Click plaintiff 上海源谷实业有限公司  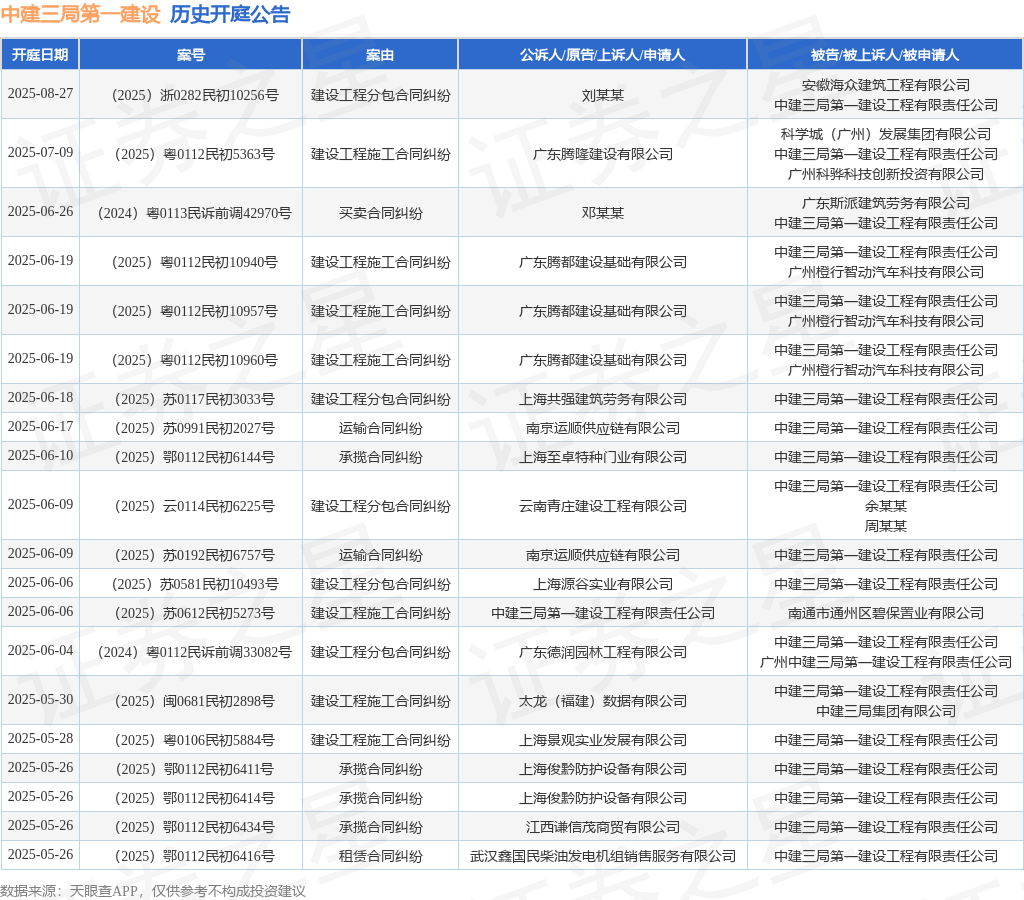tap(603, 584)
